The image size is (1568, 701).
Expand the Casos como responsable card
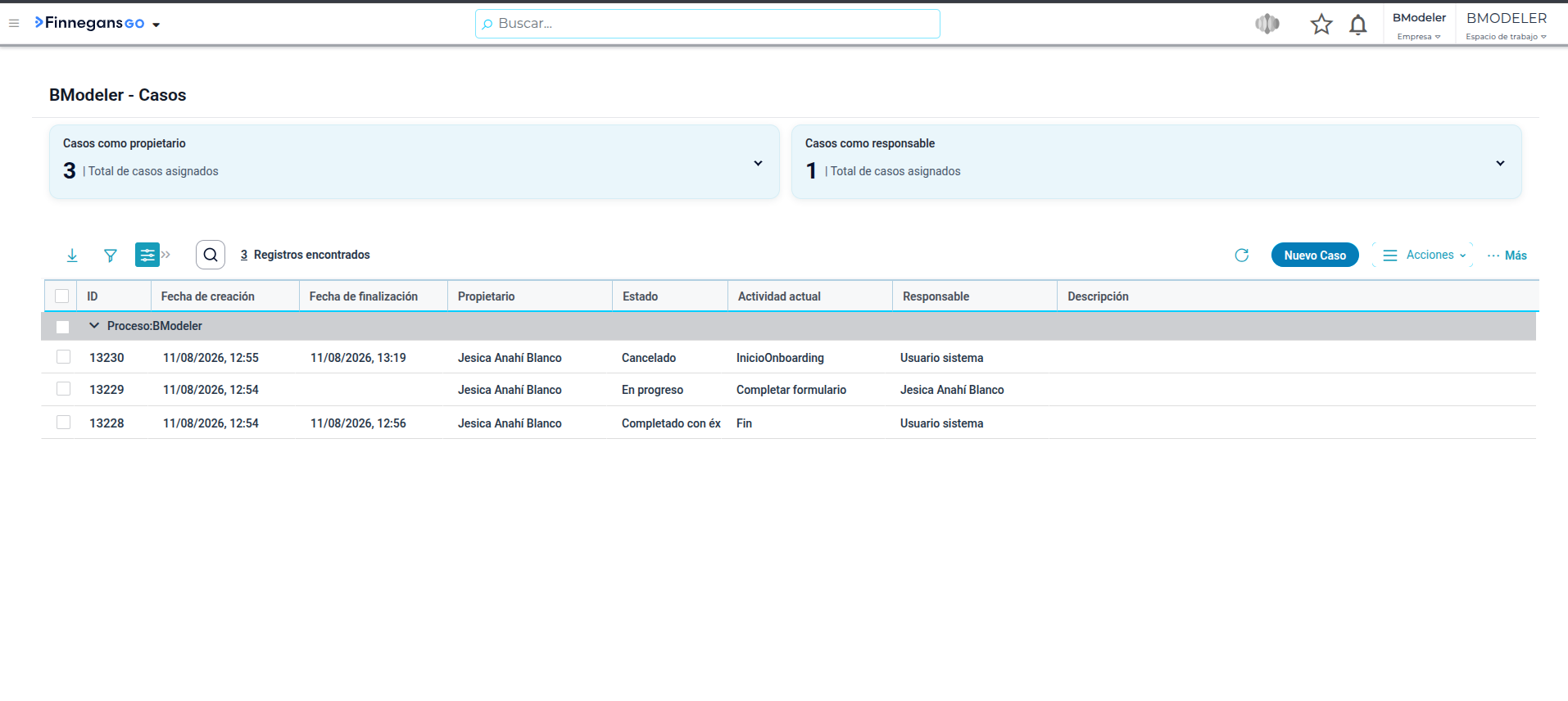point(1501,163)
